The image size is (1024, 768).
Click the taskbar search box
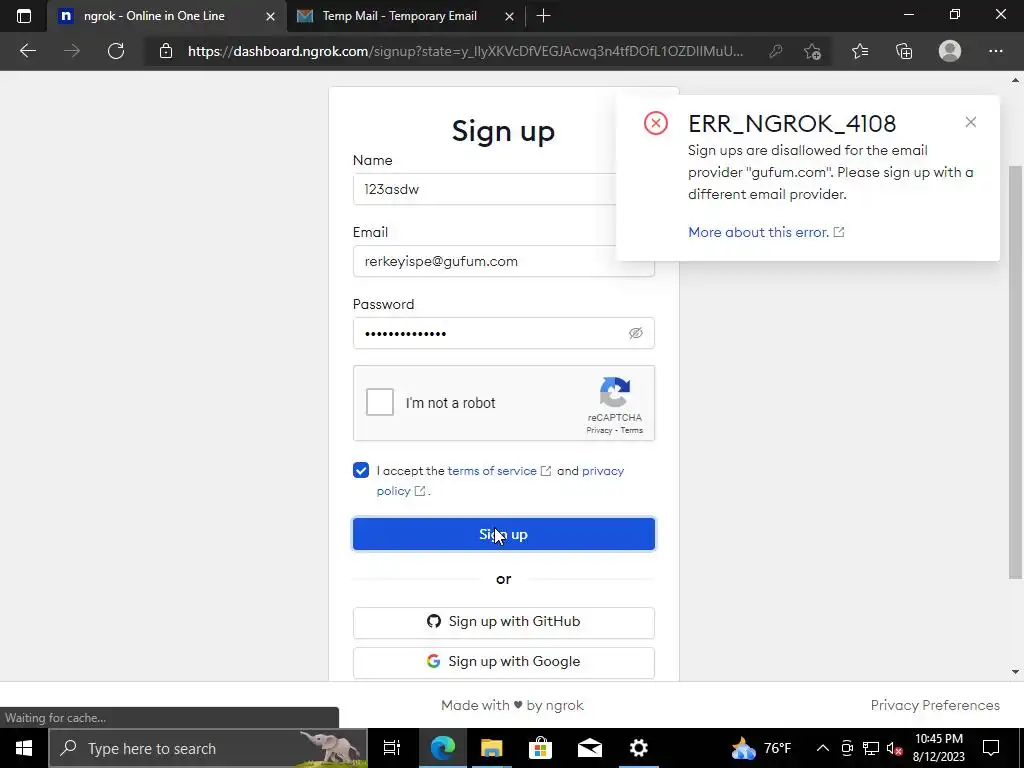click(x=208, y=748)
